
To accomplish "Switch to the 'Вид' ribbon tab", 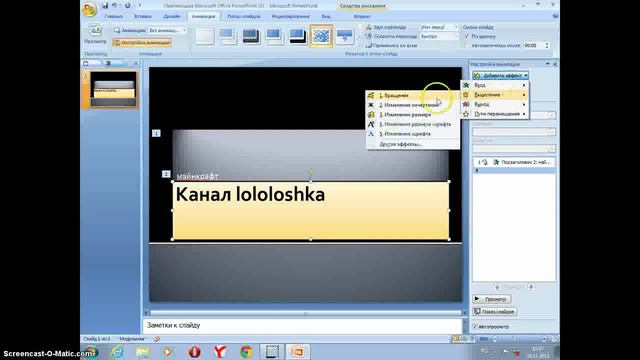I will (326, 16).
